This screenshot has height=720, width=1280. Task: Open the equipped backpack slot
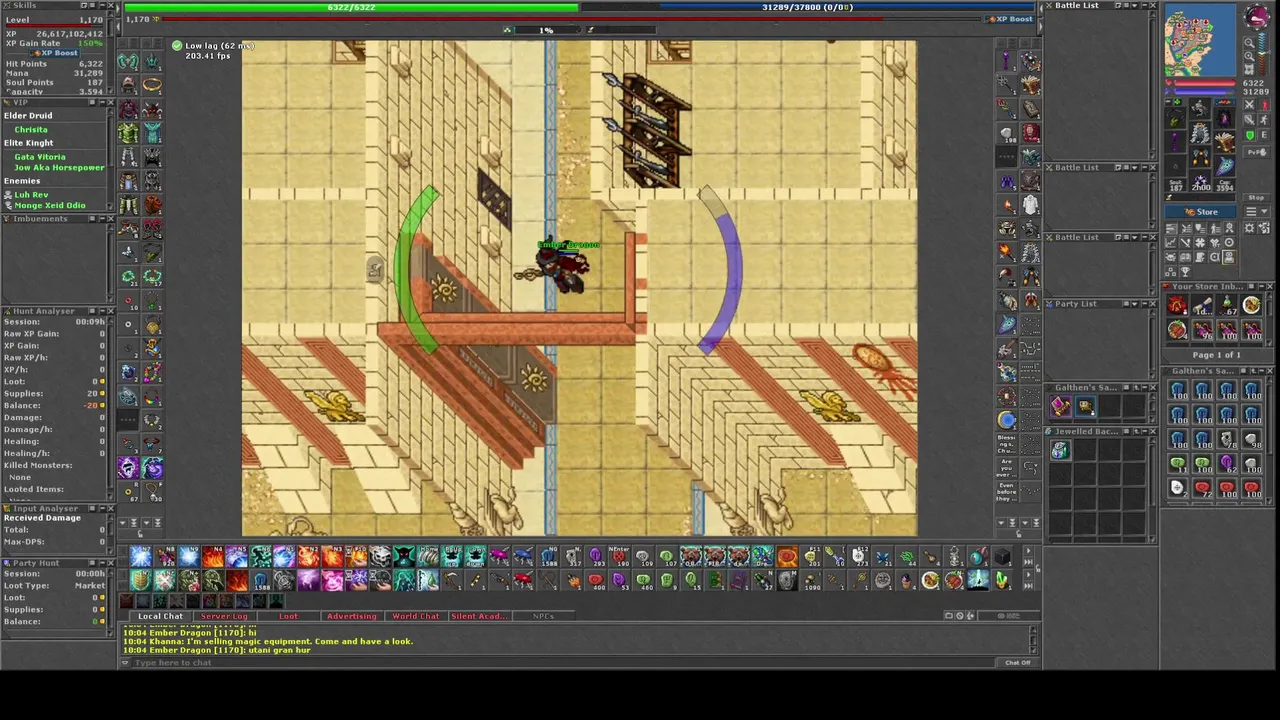(1225, 118)
